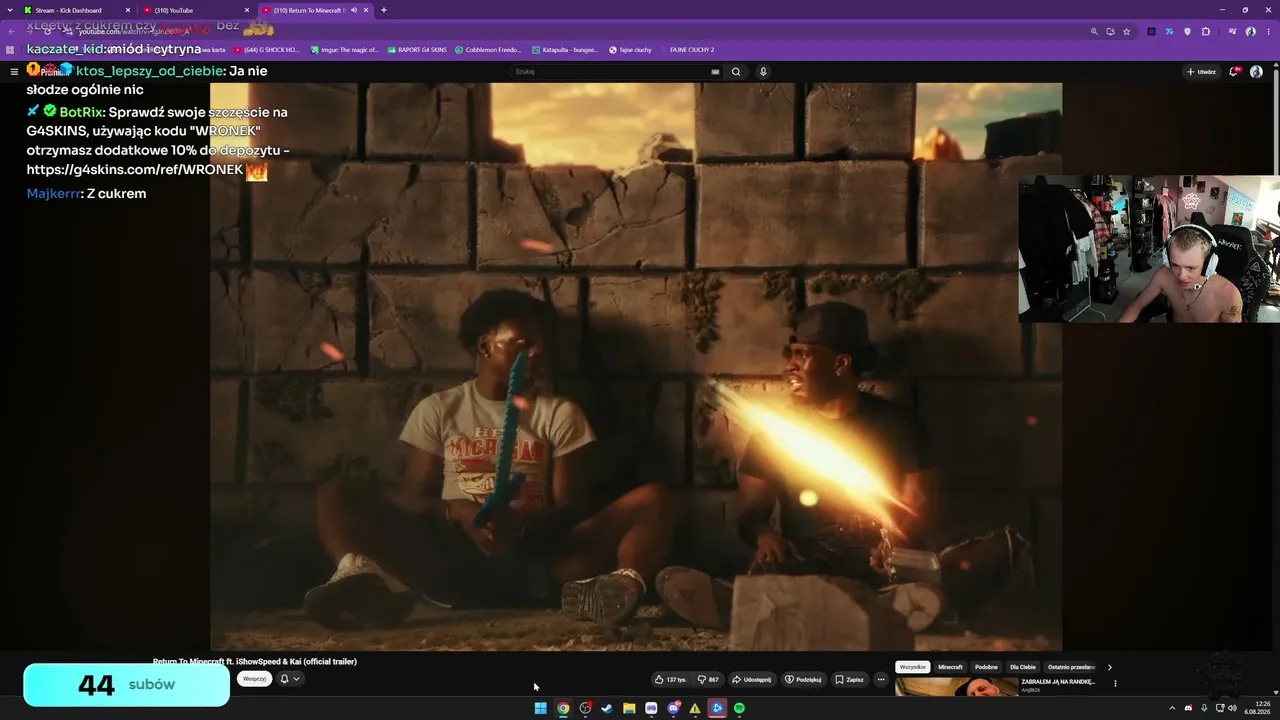This screenshot has height=720, width=1280.
Task: Select the Dla Ciebie filter chip
Action: point(1022,667)
